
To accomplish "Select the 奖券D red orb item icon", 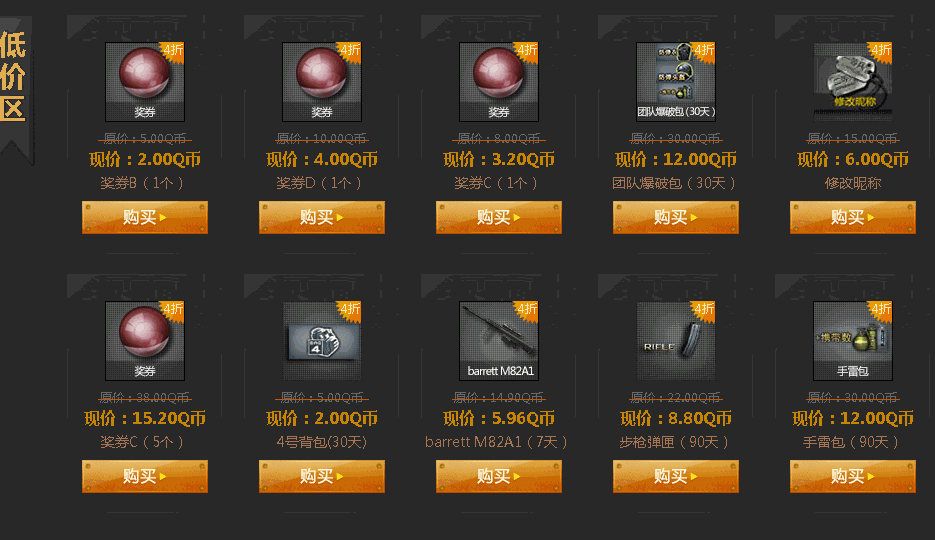I will [x=322, y=82].
